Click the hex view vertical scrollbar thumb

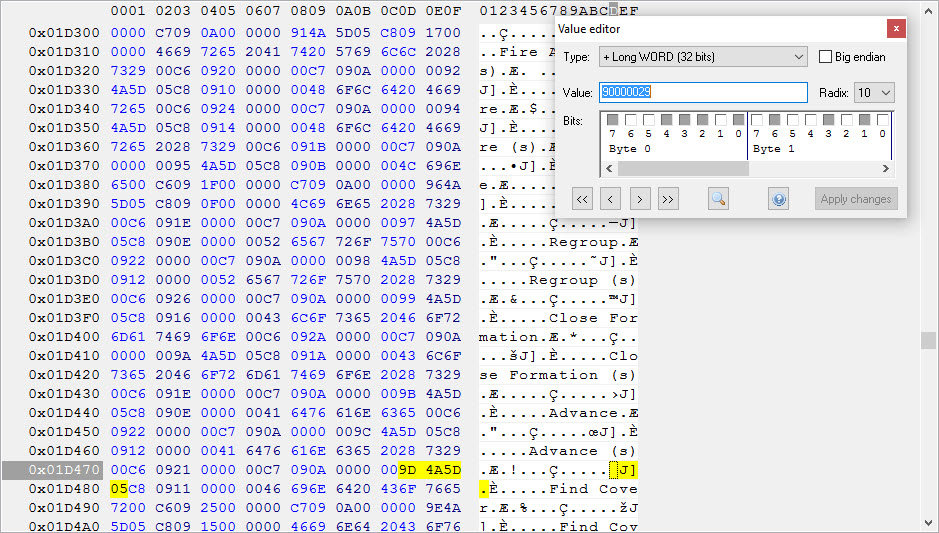(x=929, y=341)
